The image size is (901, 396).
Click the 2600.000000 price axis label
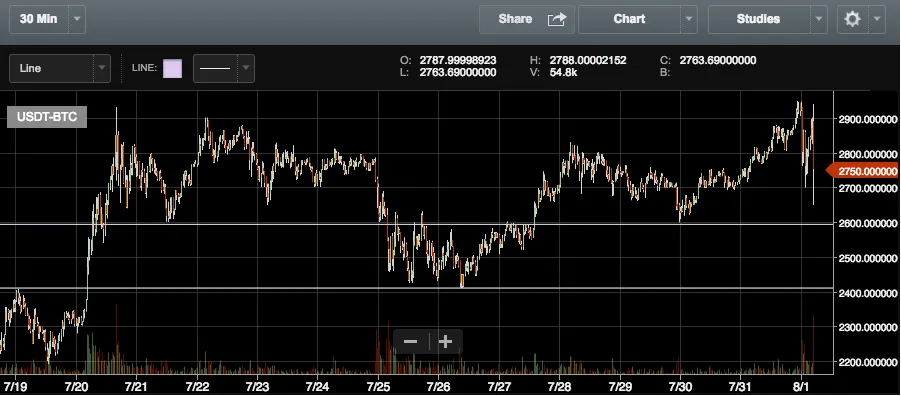pyautogui.click(x=868, y=223)
